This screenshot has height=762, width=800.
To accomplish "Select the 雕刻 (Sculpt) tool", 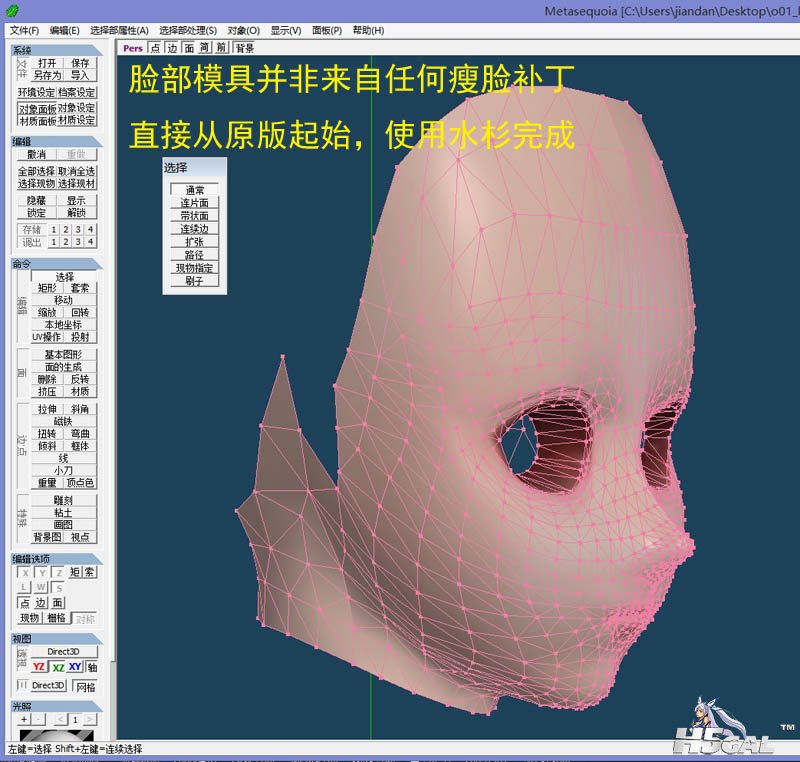I will coord(63,500).
